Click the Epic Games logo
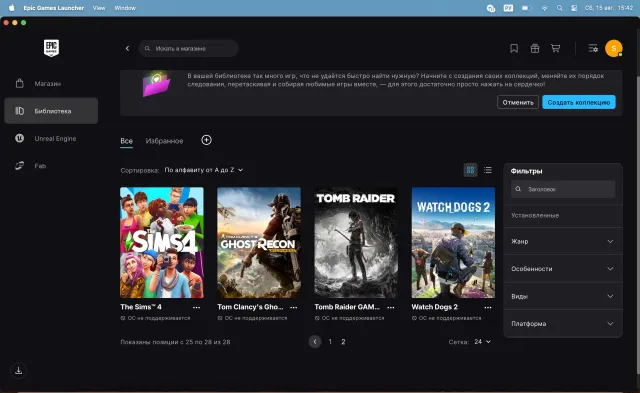This screenshot has width=640, height=393. [x=51, y=48]
